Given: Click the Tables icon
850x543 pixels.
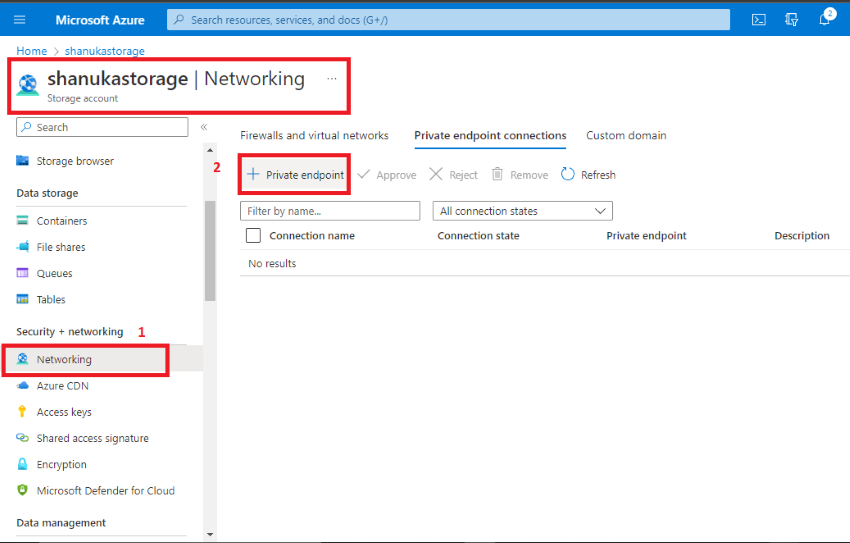Looking at the screenshot, I should point(22,299).
